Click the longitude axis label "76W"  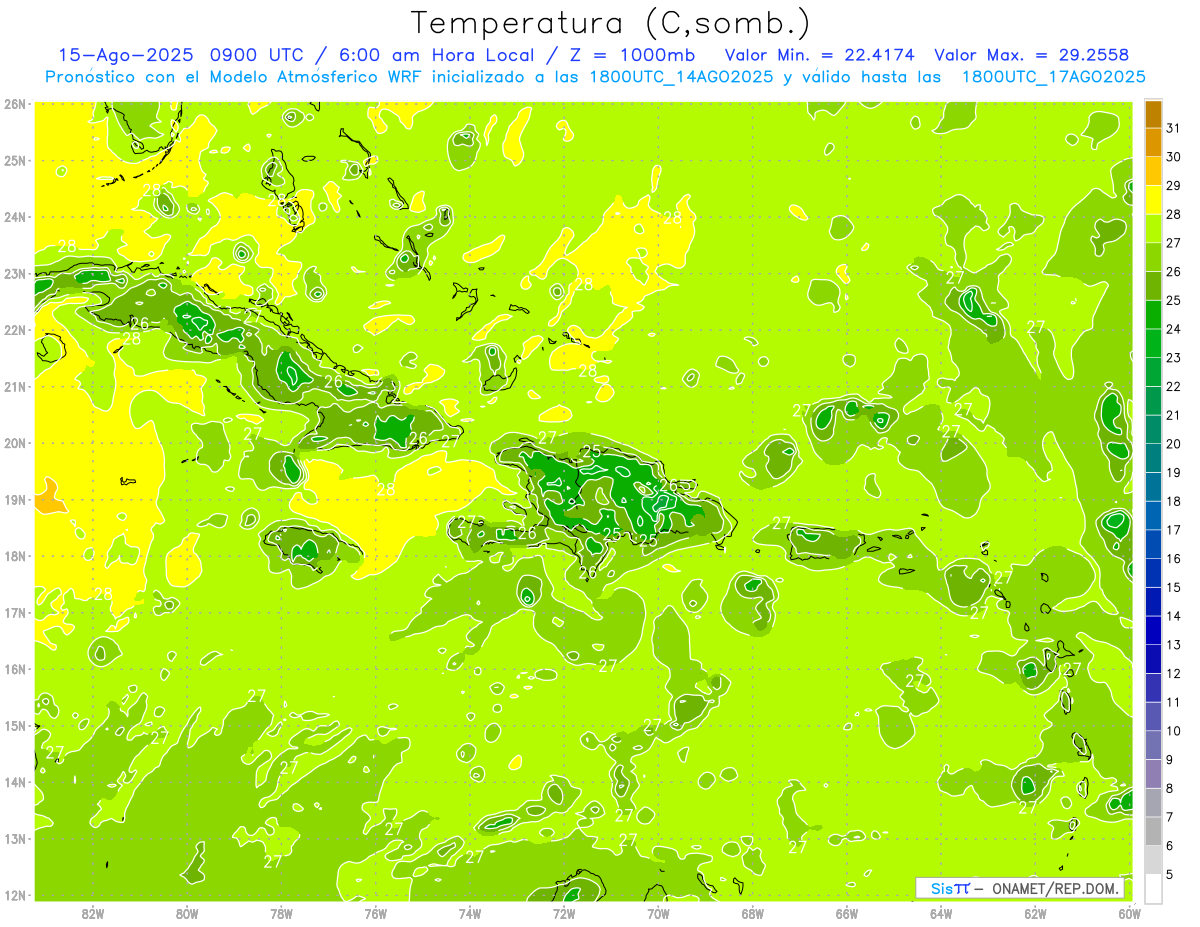(376, 913)
